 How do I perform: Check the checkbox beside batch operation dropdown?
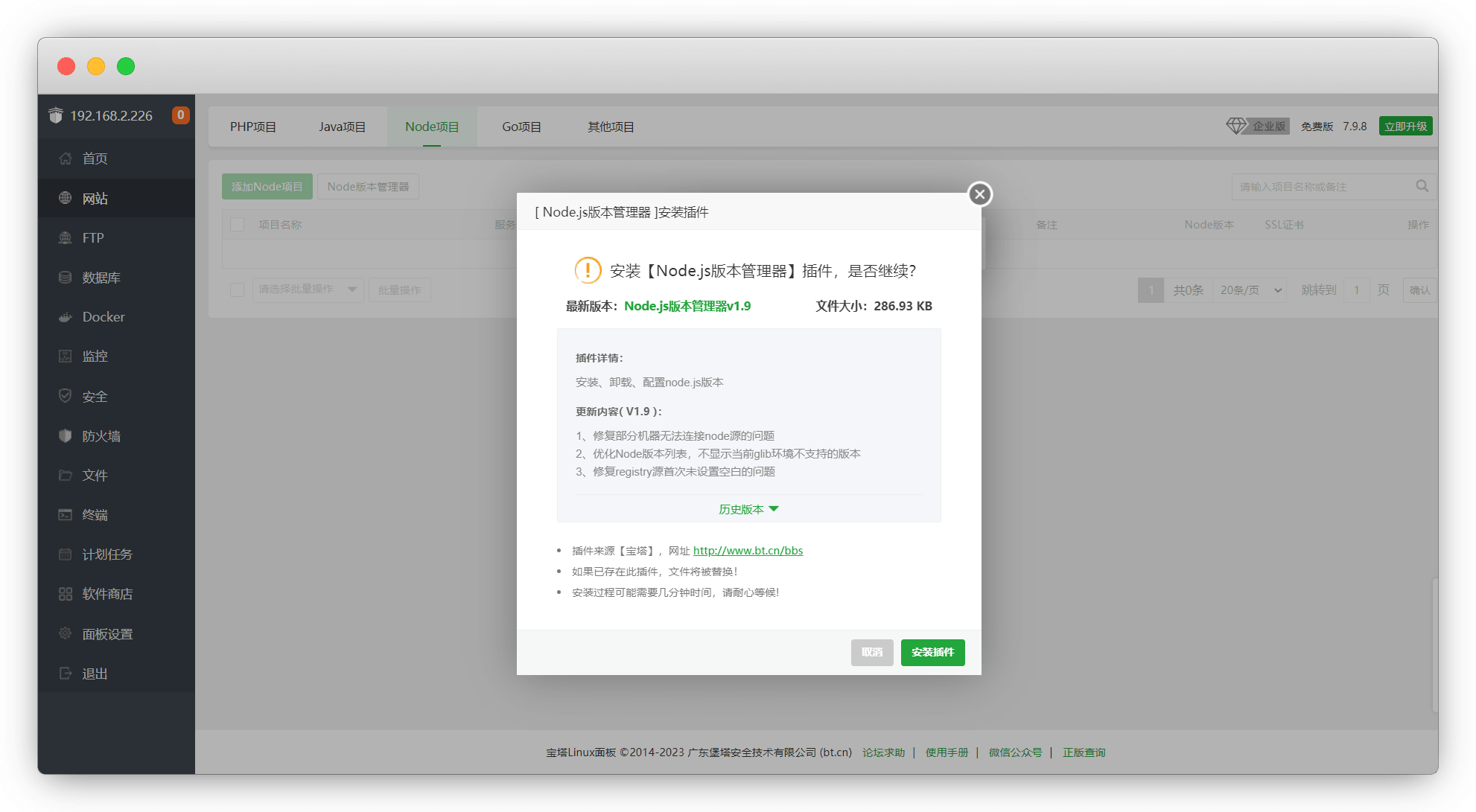[238, 290]
